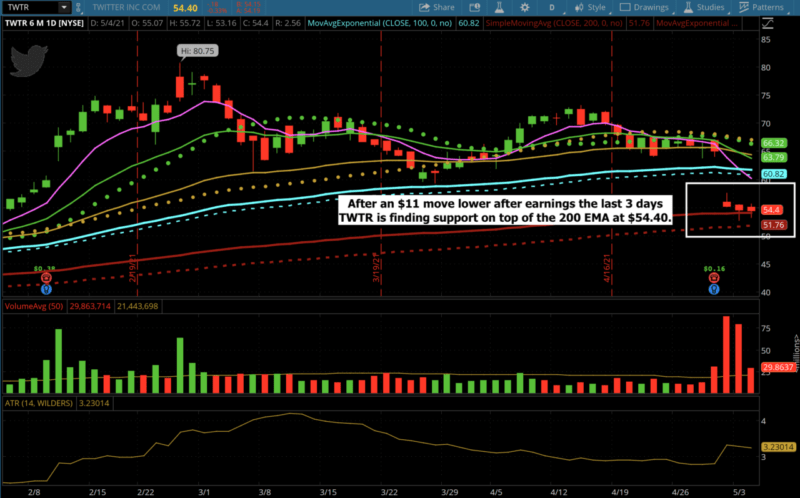Click the Share button
800x498 pixels.
pos(437,7)
